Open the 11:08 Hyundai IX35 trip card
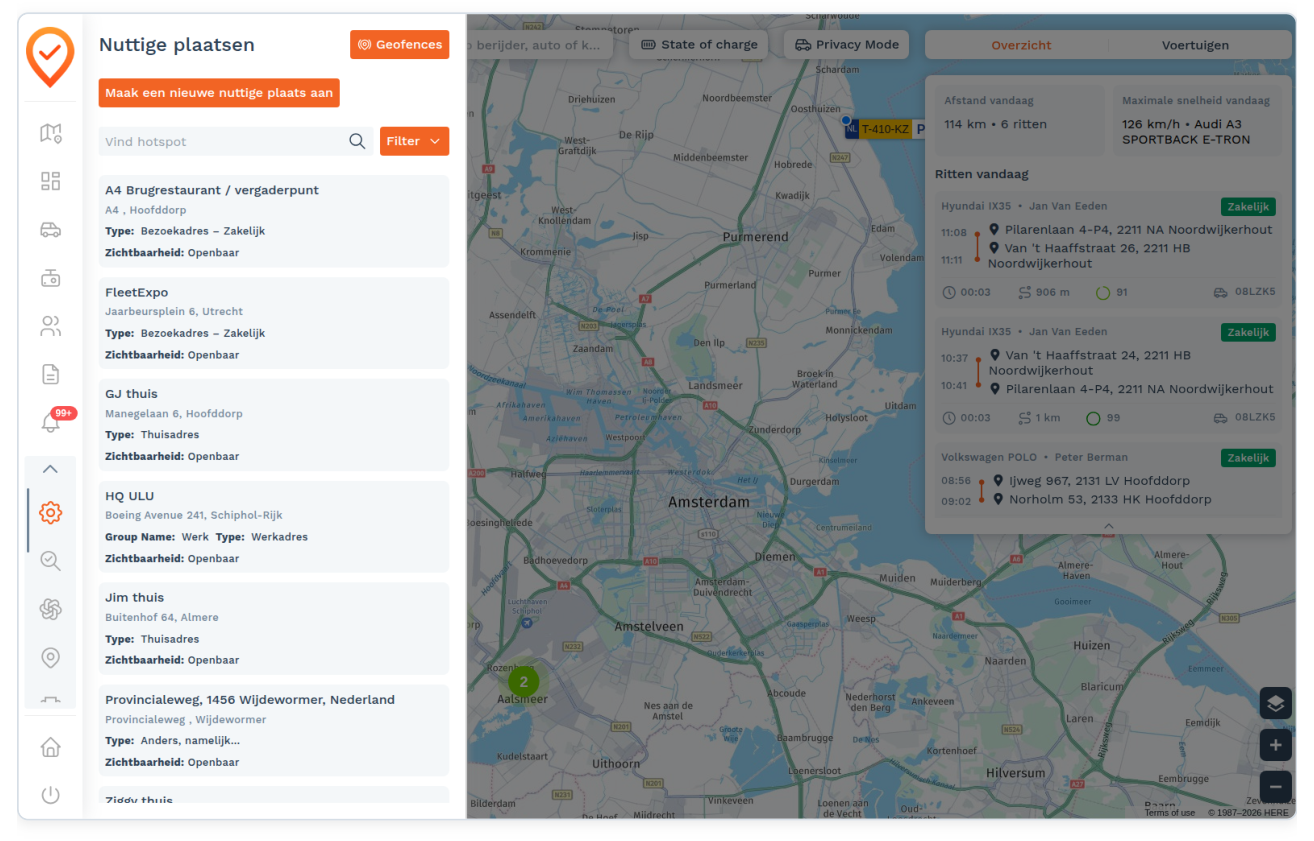 [1108, 251]
